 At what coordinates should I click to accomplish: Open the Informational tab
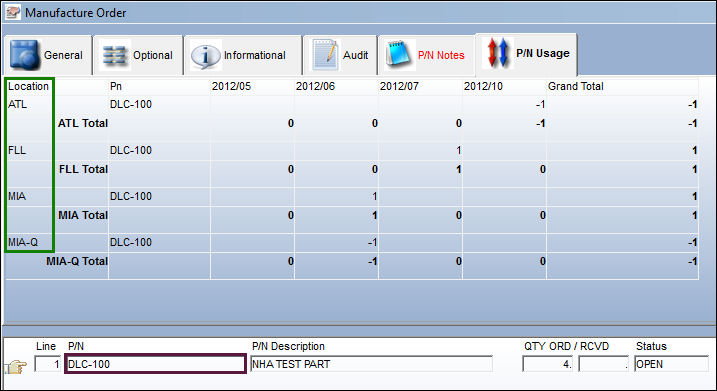coord(243,55)
